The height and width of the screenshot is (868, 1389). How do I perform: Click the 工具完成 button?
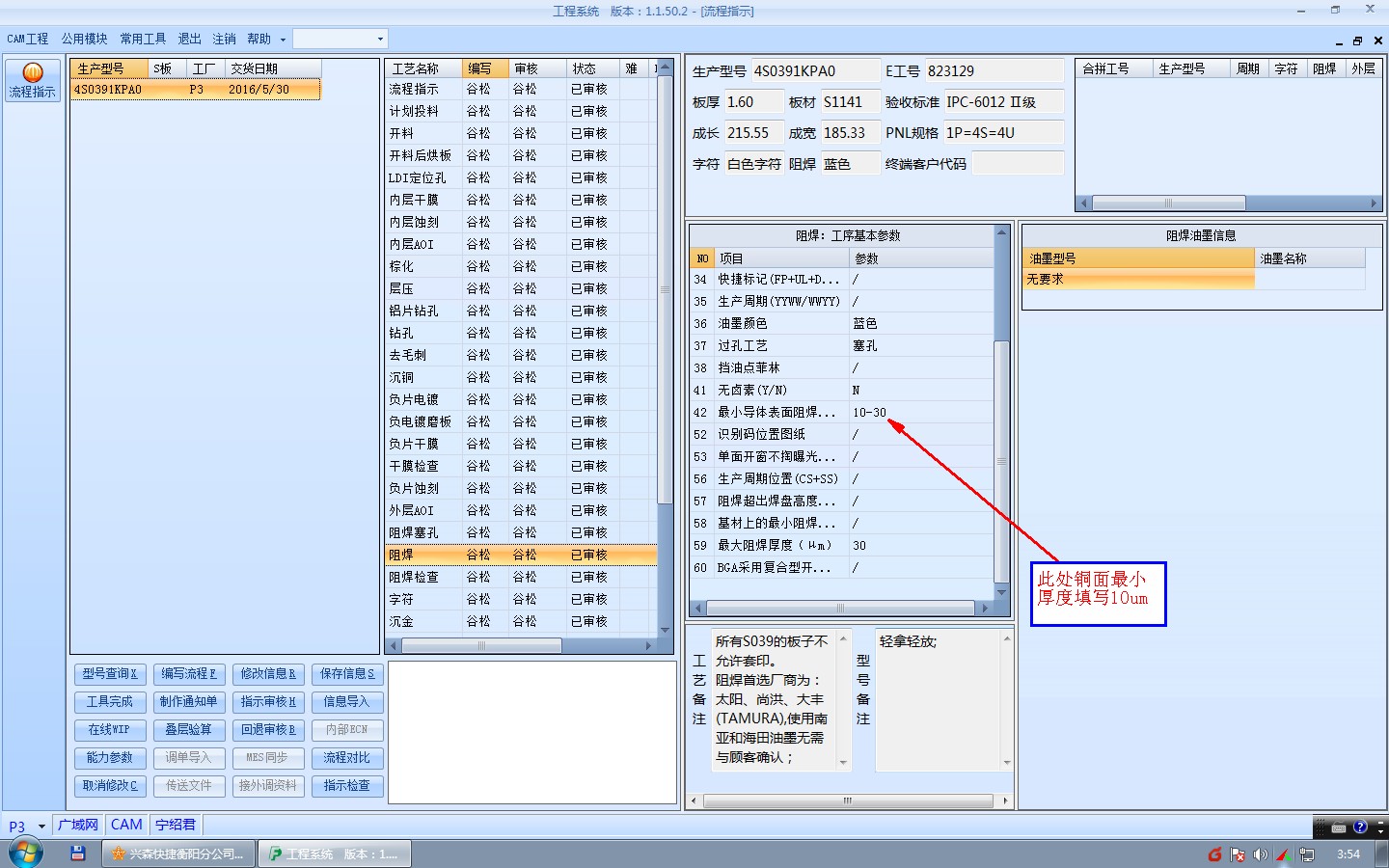pyautogui.click(x=110, y=701)
